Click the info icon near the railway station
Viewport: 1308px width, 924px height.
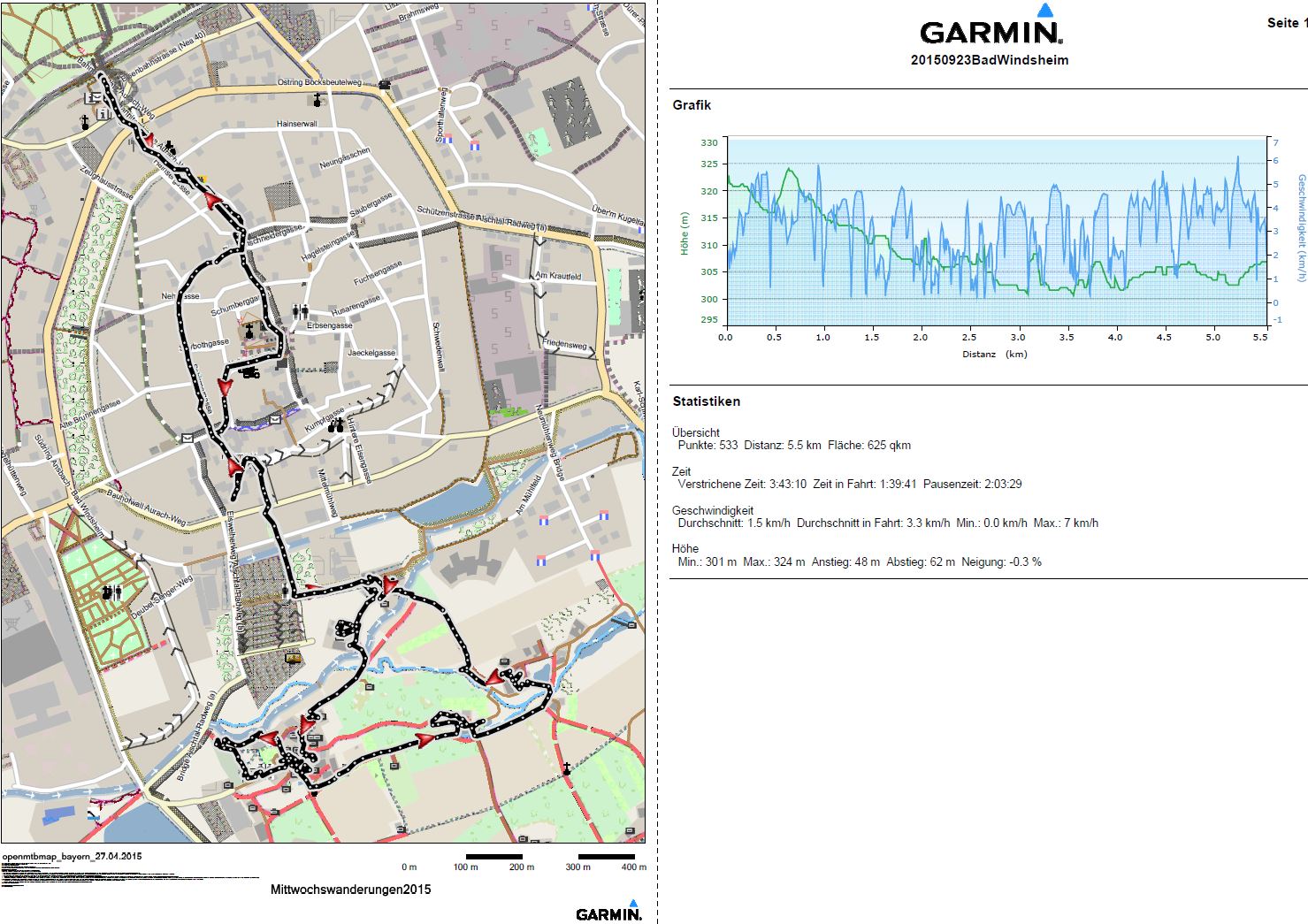103,113
